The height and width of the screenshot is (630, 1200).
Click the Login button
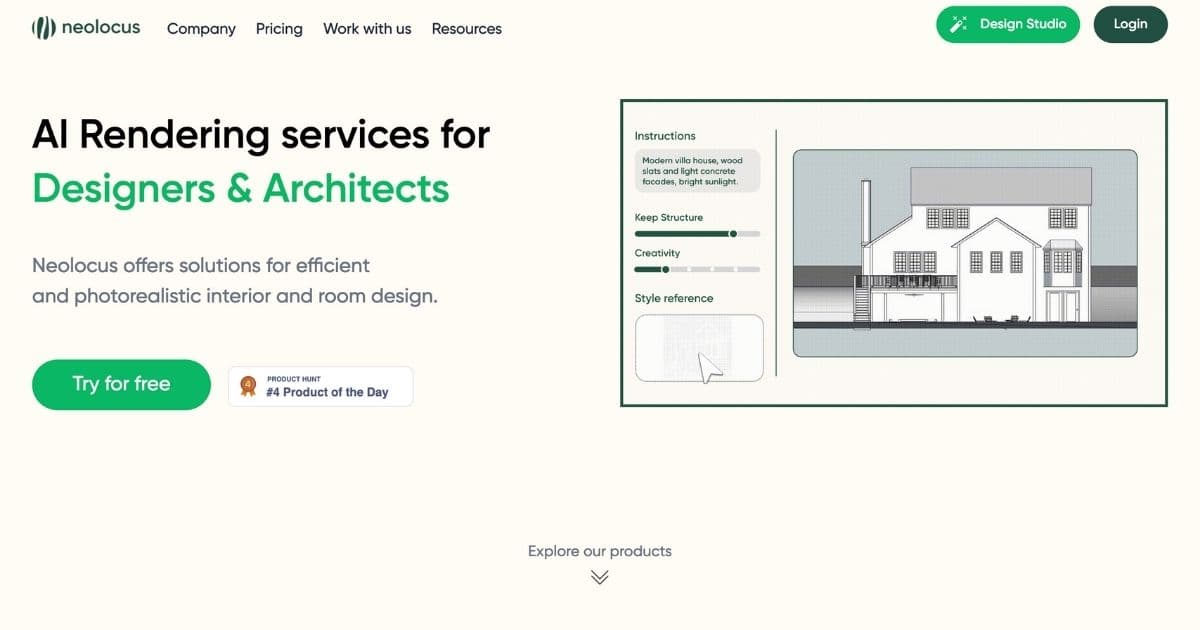click(1130, 24)
